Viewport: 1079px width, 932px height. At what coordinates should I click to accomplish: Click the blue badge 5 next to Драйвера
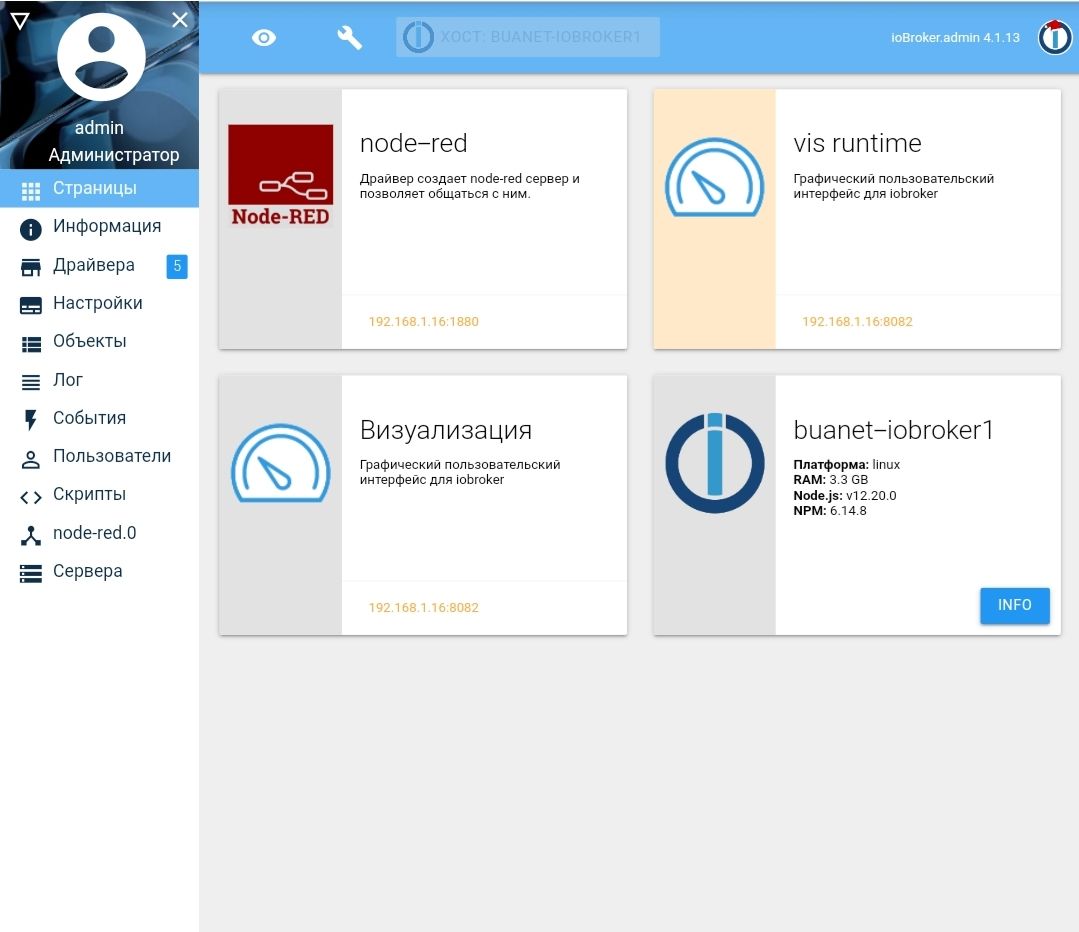coord(177,266)
